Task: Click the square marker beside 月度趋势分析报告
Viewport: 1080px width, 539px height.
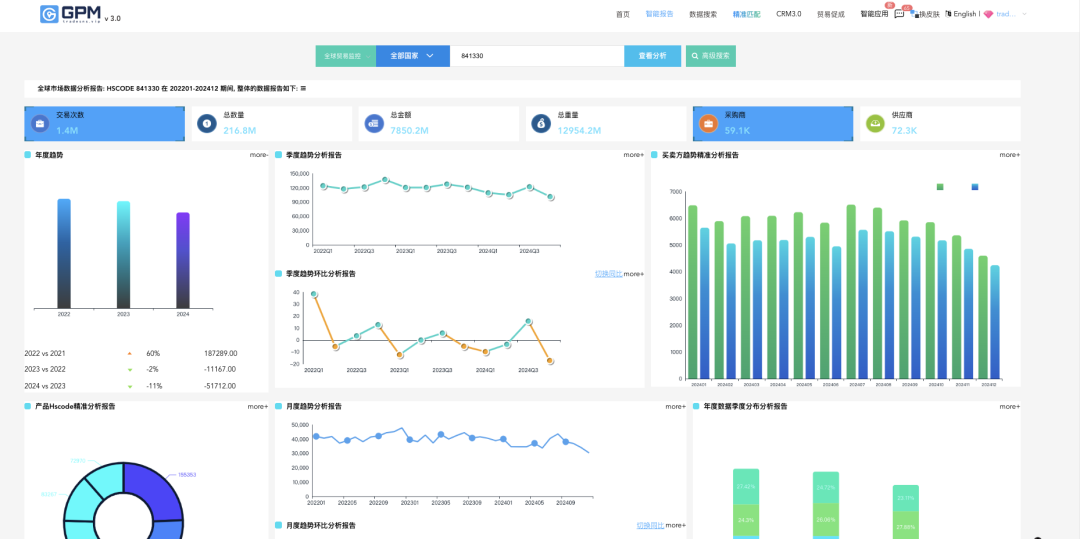Action: point(278,406)
